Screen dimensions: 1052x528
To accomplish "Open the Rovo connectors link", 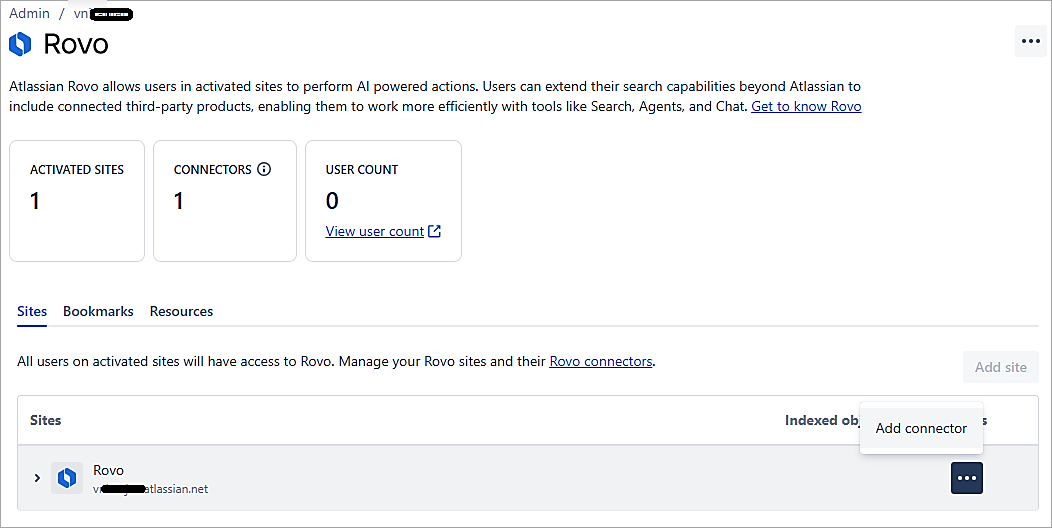I will [x=600, y=361].
